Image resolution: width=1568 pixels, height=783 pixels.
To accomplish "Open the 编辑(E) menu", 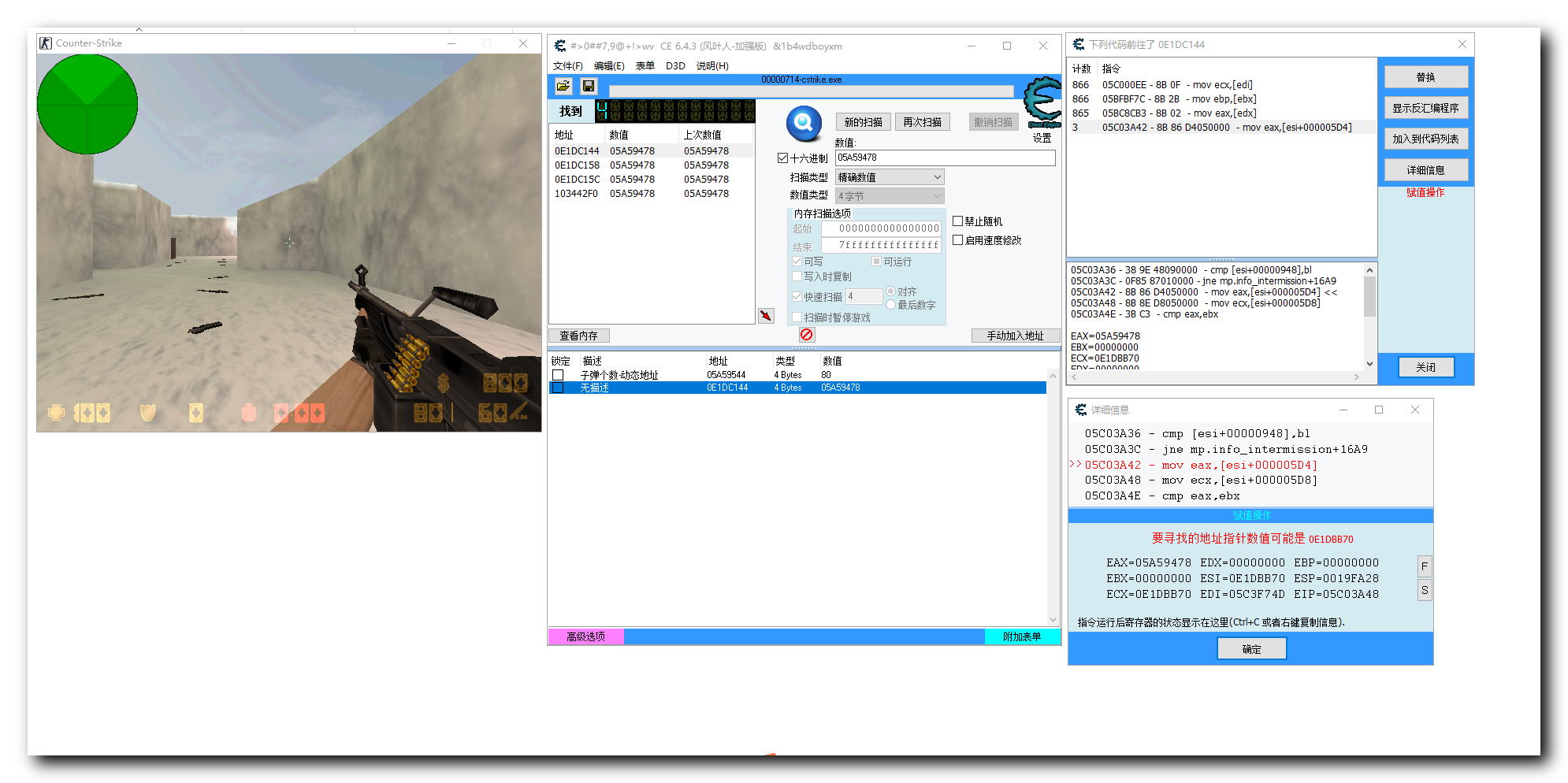I will click(x=609, y=66).
